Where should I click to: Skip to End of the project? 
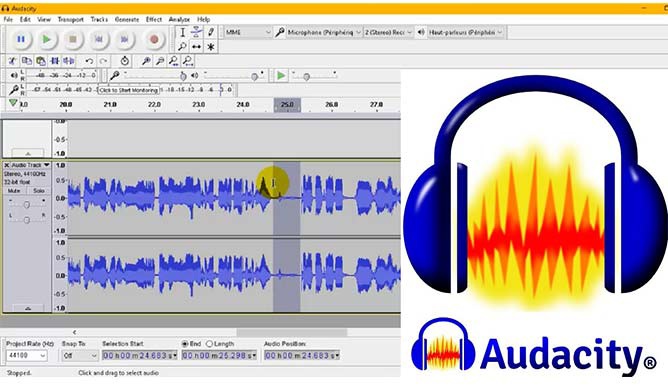[124, 39]
